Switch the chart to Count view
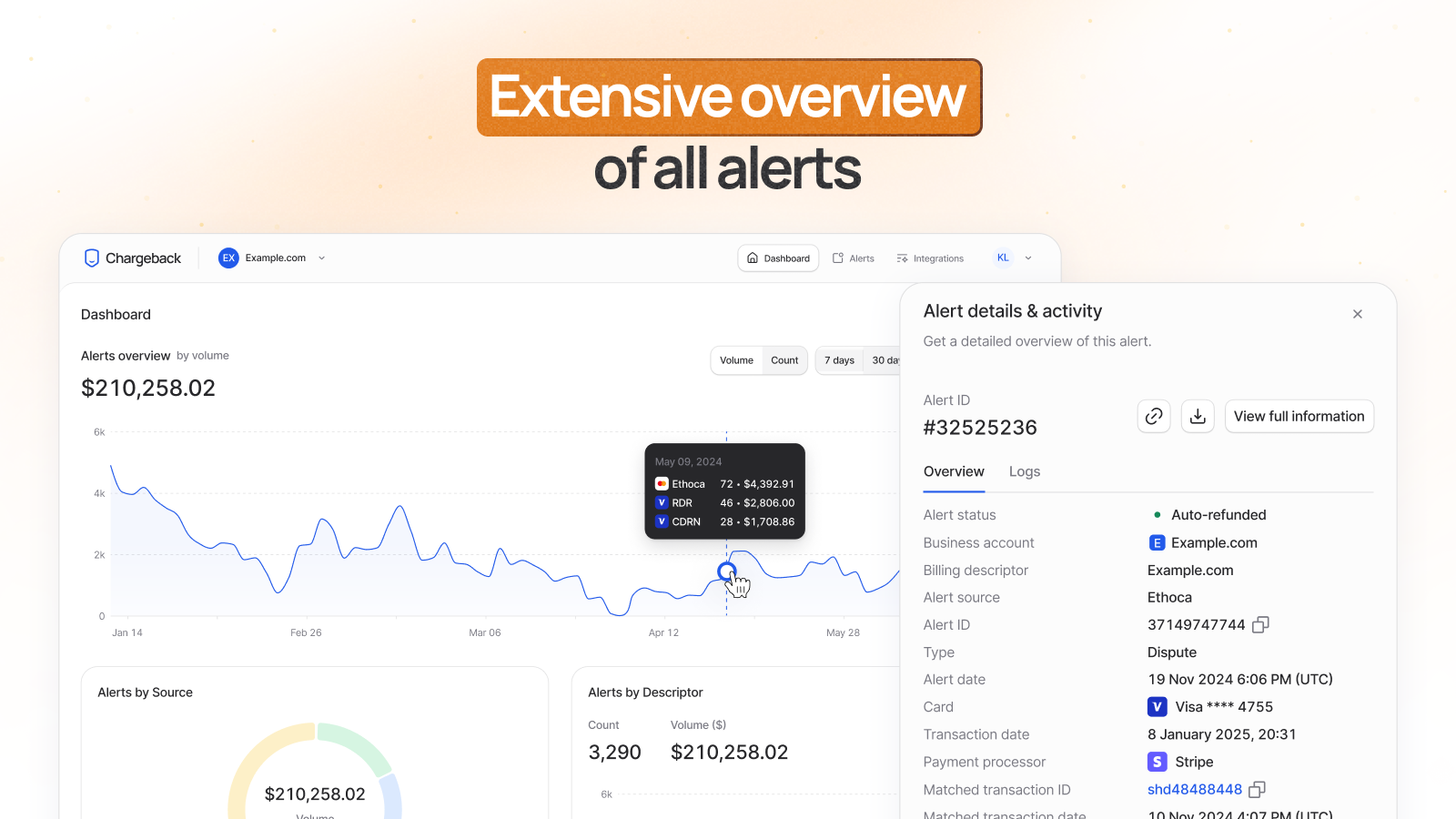 (x=784, y=360)
